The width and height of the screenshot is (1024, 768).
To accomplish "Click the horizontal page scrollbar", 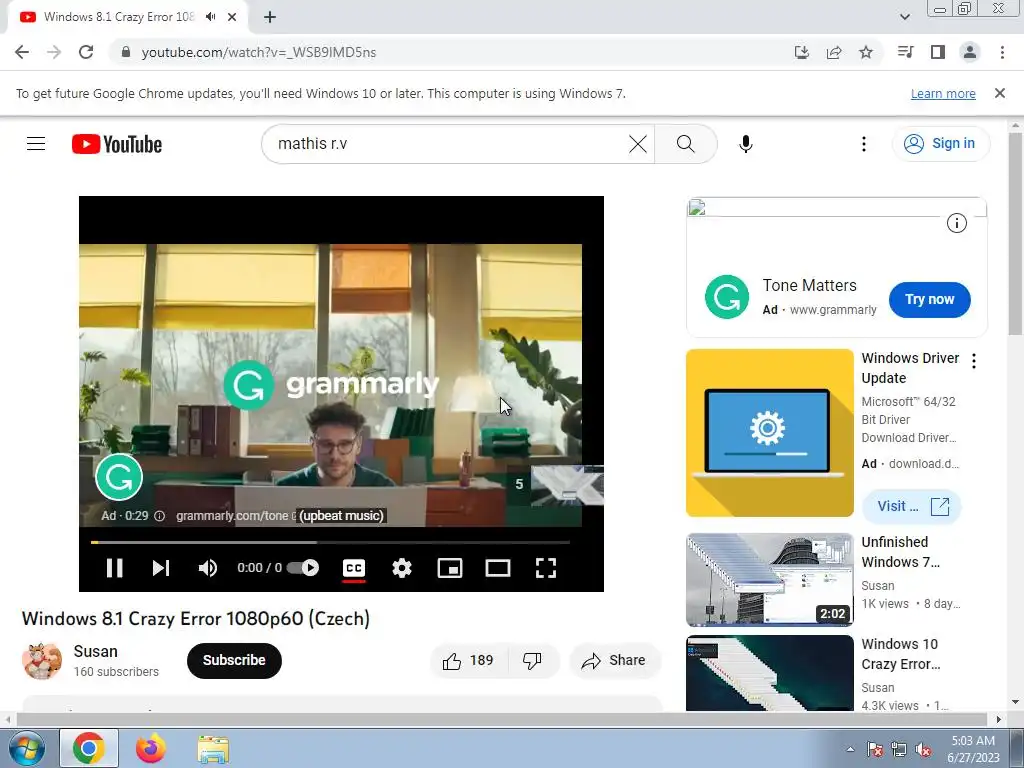I will [504, 719].
